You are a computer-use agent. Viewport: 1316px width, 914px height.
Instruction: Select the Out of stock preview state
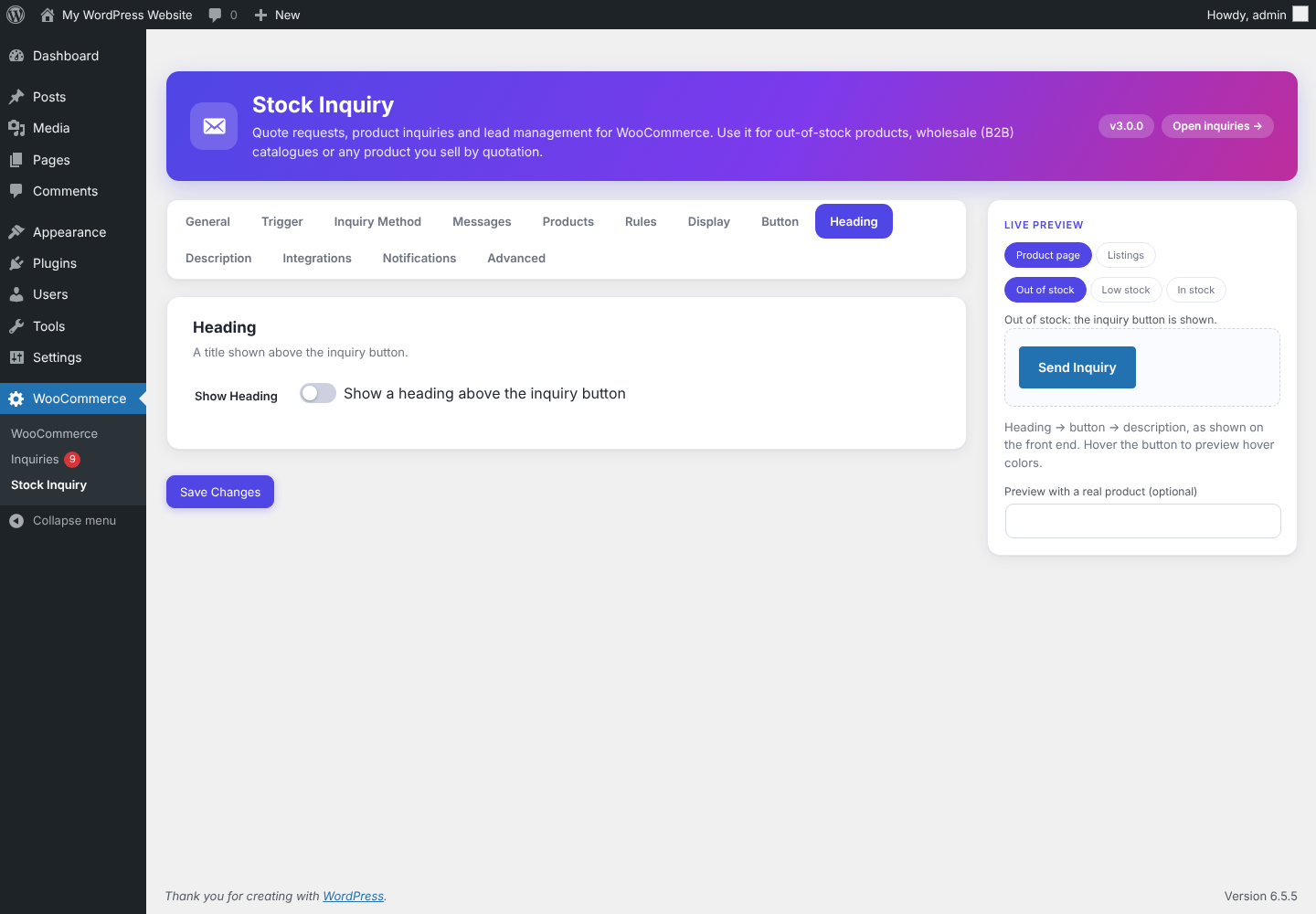tap(1045, 290)
